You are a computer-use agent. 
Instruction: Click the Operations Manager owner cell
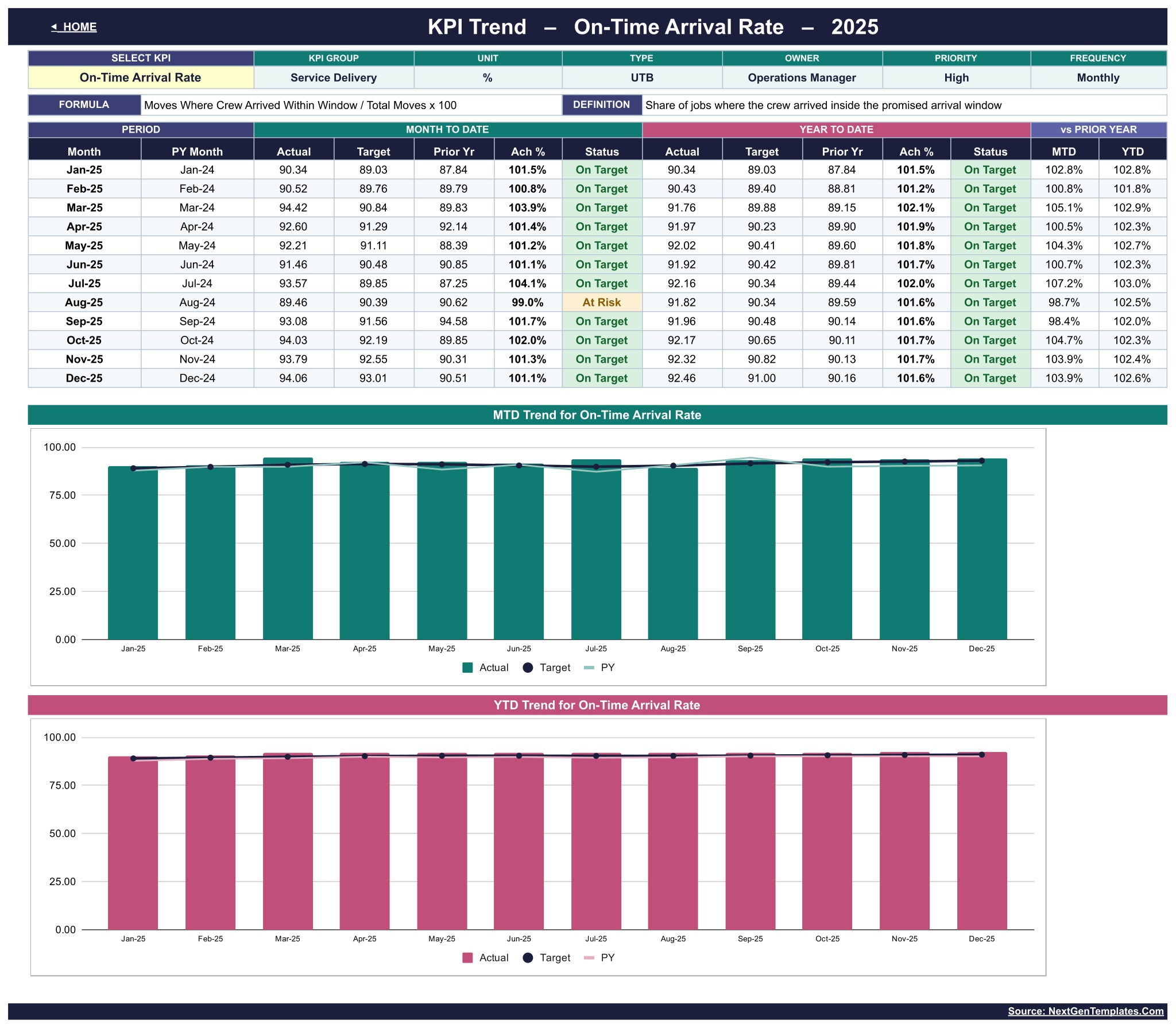point(802,77)
